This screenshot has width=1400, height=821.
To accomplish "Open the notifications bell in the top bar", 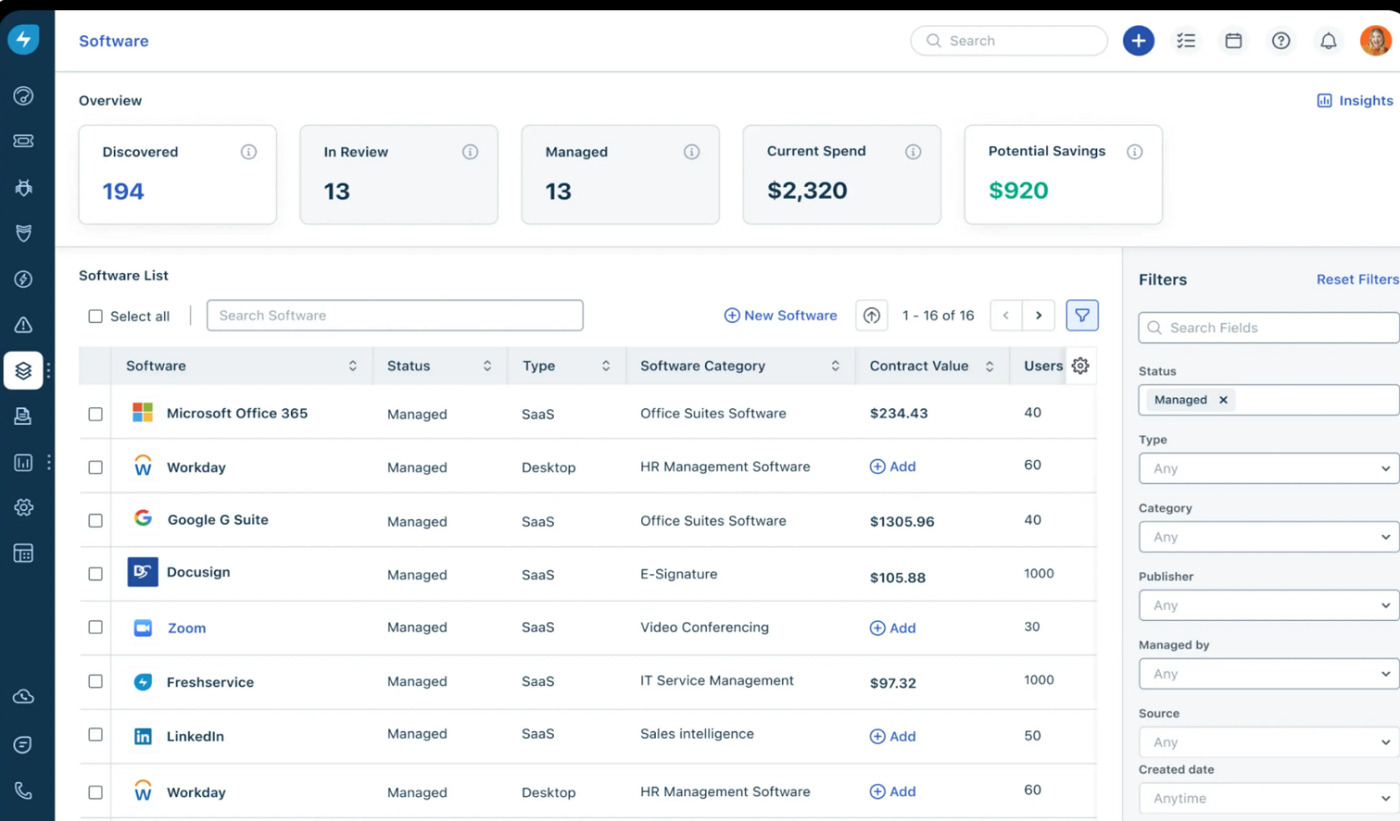I will (x=1328, y=40).
